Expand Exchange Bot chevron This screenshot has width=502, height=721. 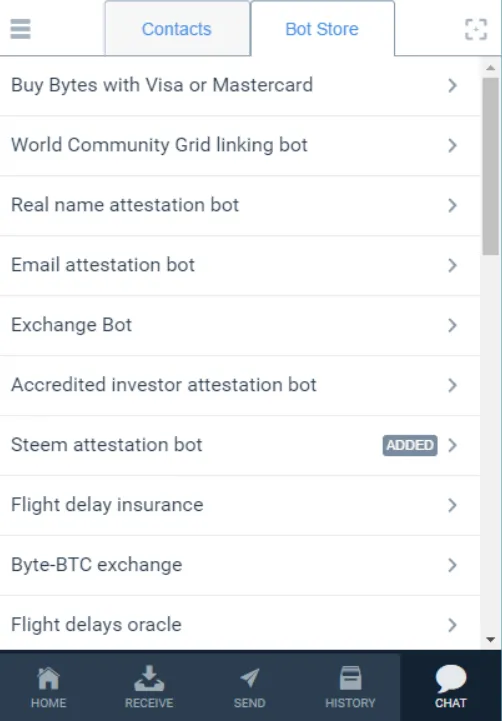point(452,325)
